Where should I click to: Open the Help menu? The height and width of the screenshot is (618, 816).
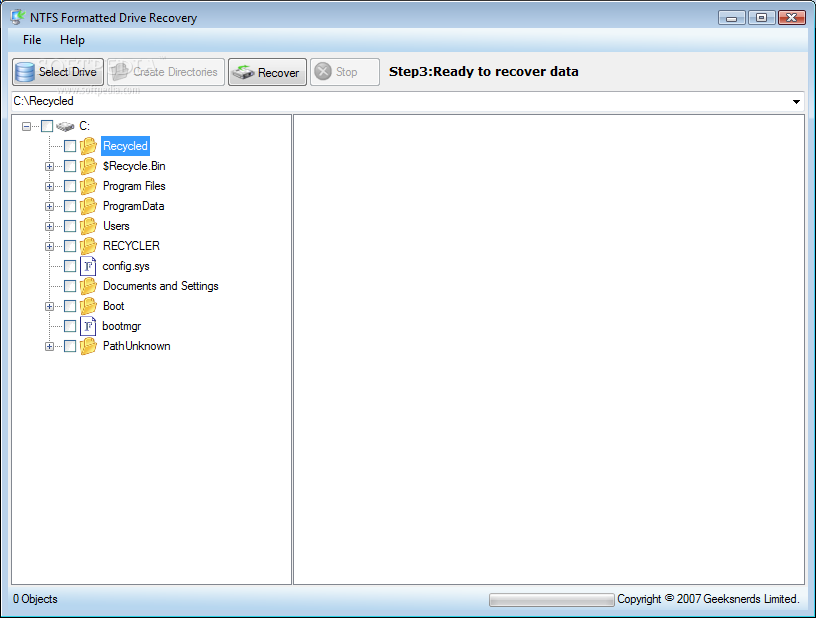click(x=72, y=40)
